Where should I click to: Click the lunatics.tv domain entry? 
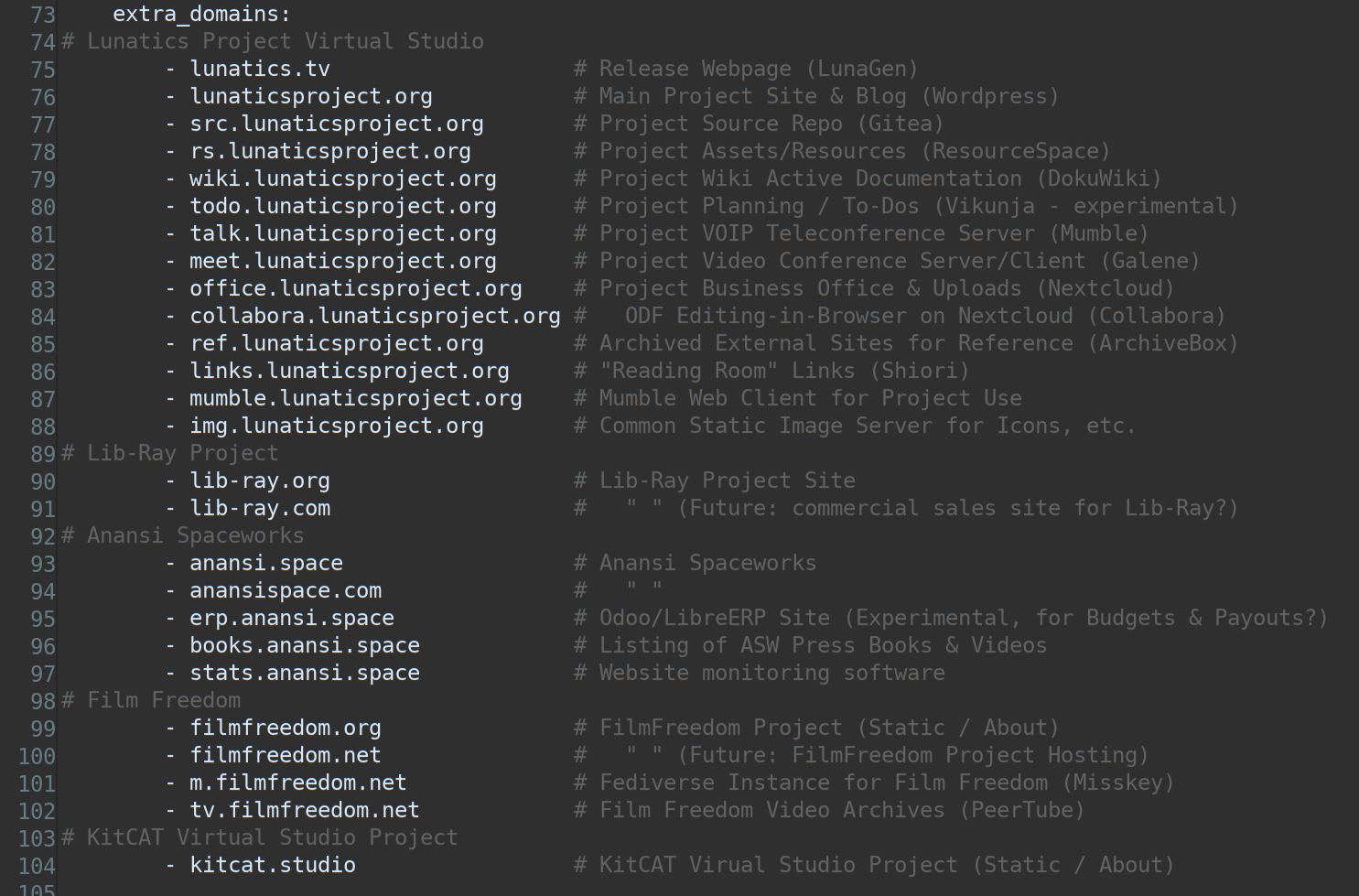point(259,70)
